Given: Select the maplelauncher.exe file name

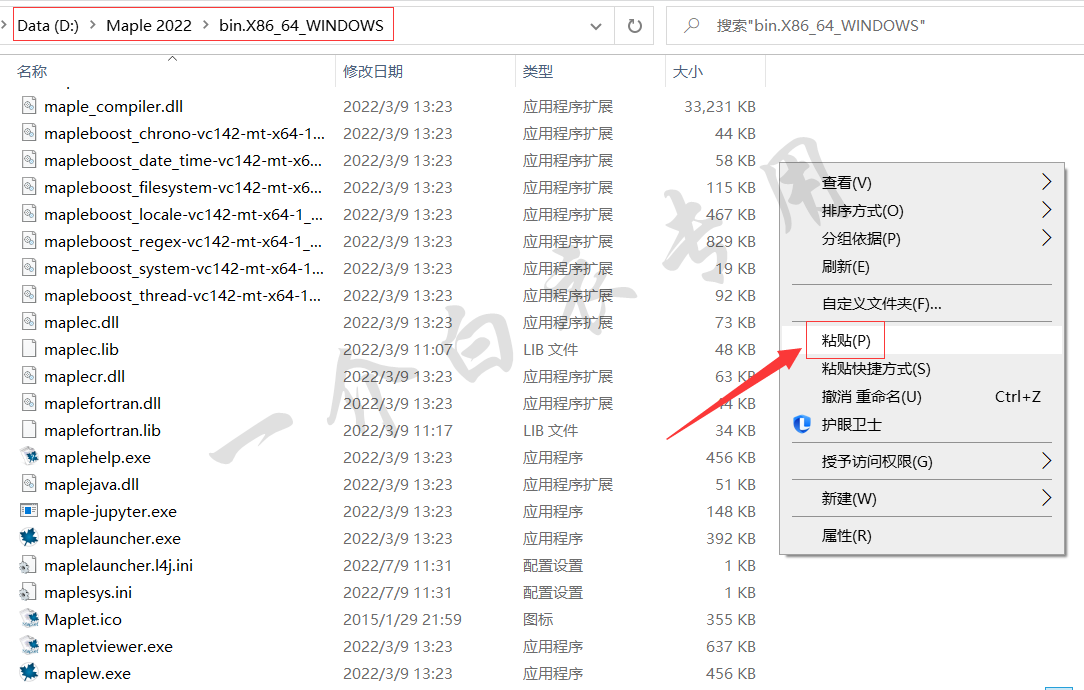Looking at the screenshot, I should [113, 539].
